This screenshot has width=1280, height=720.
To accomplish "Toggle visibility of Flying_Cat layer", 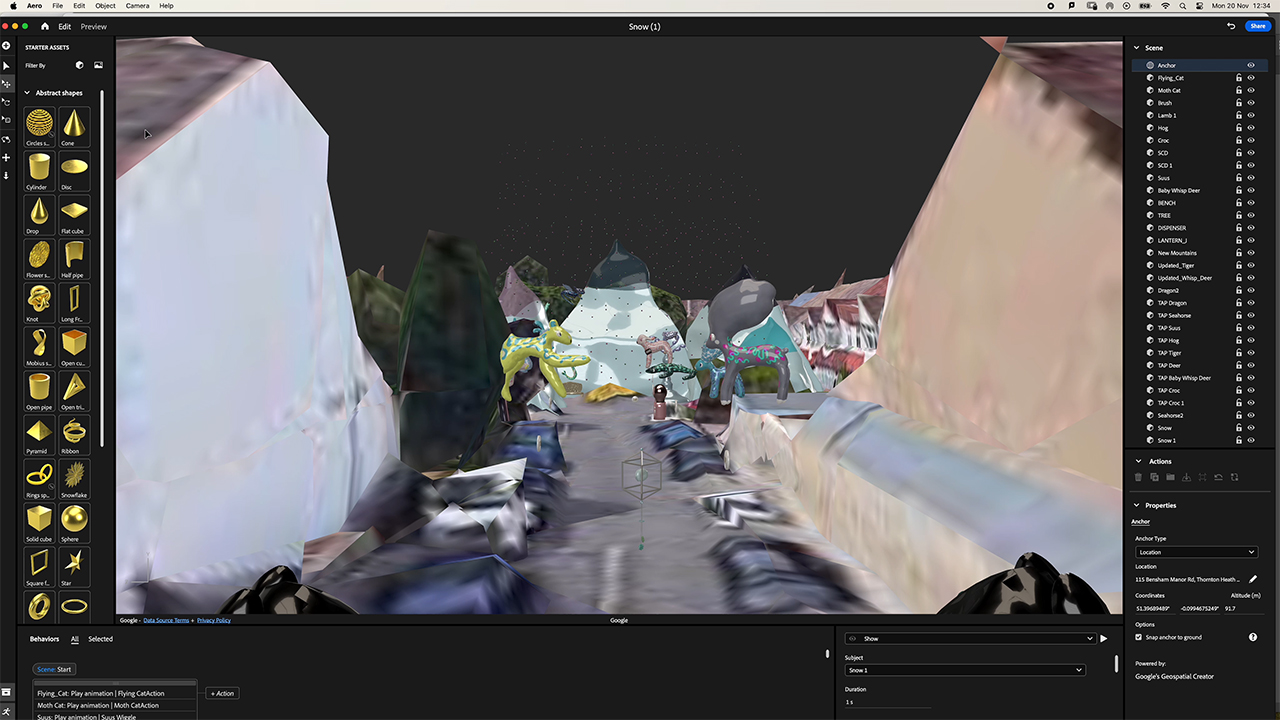I will coord(1251,78).
